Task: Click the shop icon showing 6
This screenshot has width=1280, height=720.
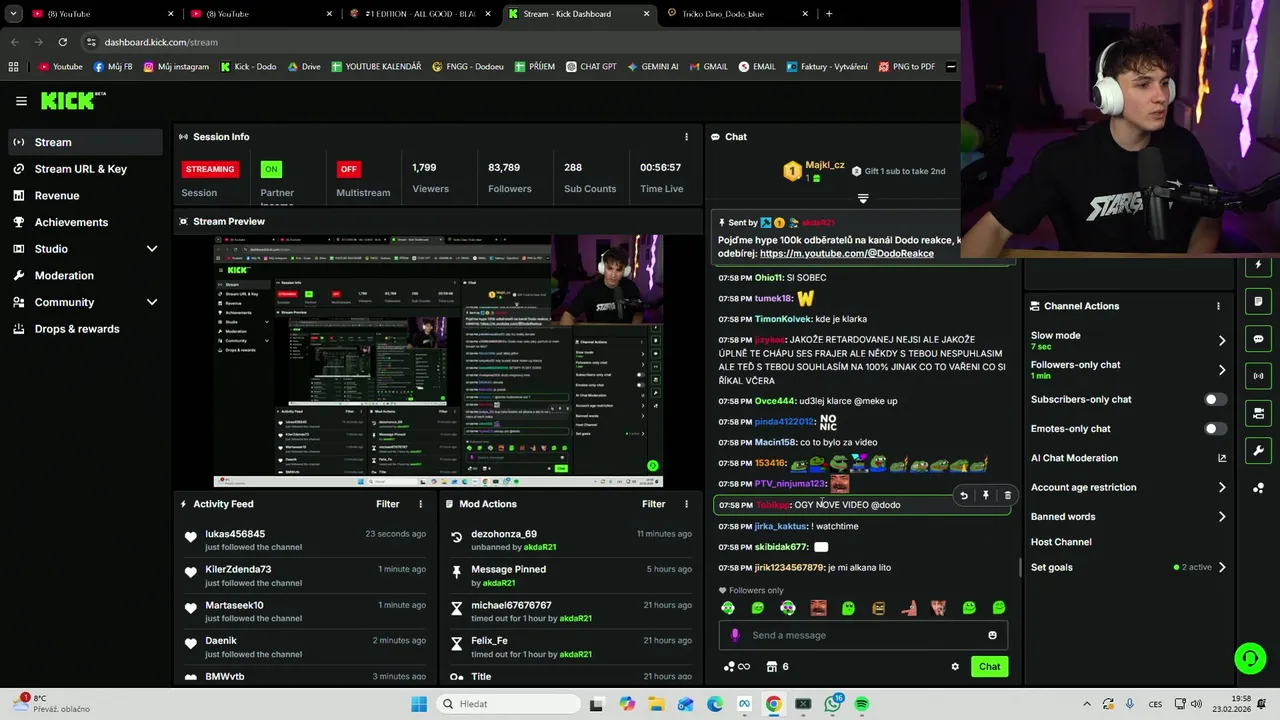Action: click(x=777, y=667)
